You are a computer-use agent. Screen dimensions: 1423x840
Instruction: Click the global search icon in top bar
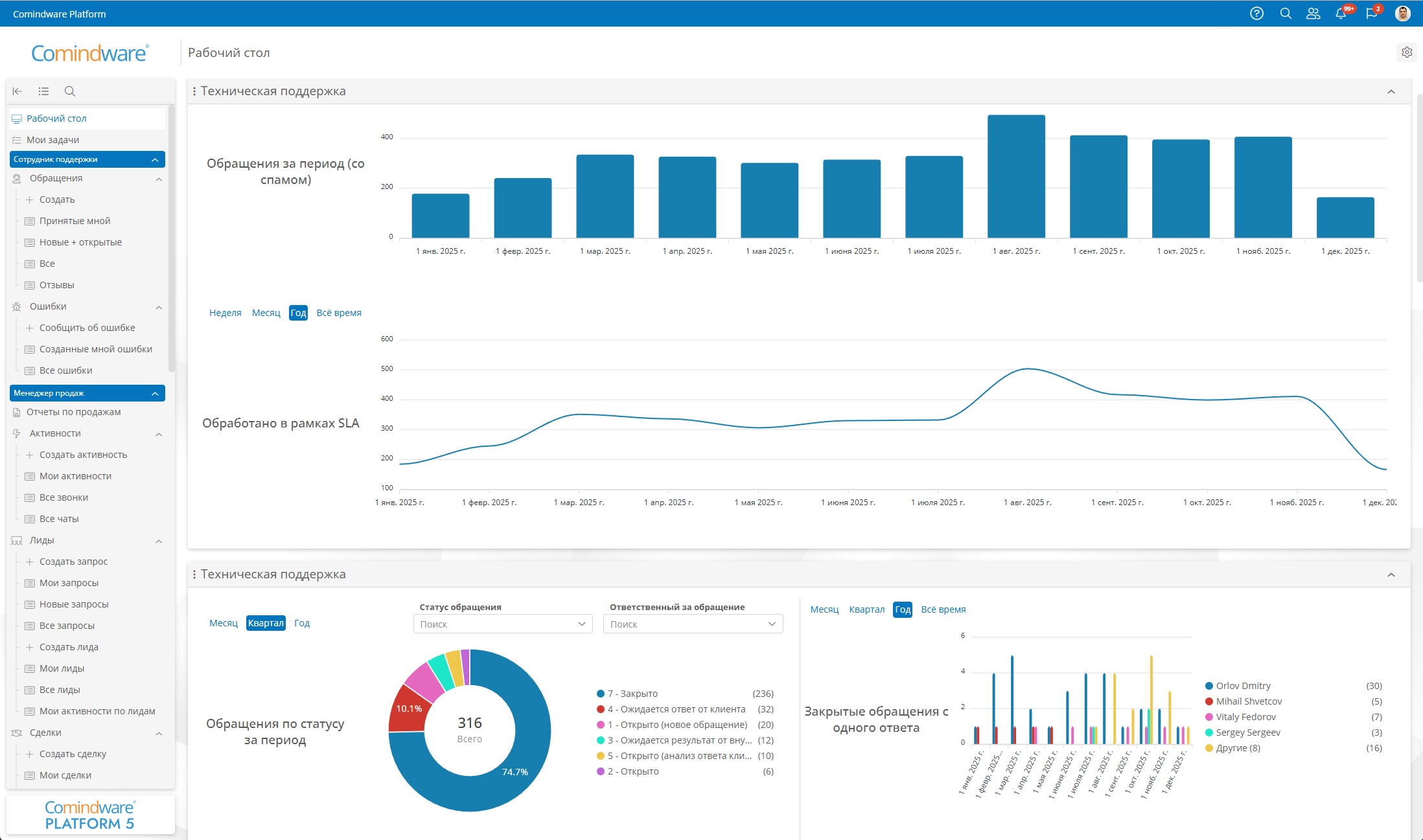(x=1286, y=14)
